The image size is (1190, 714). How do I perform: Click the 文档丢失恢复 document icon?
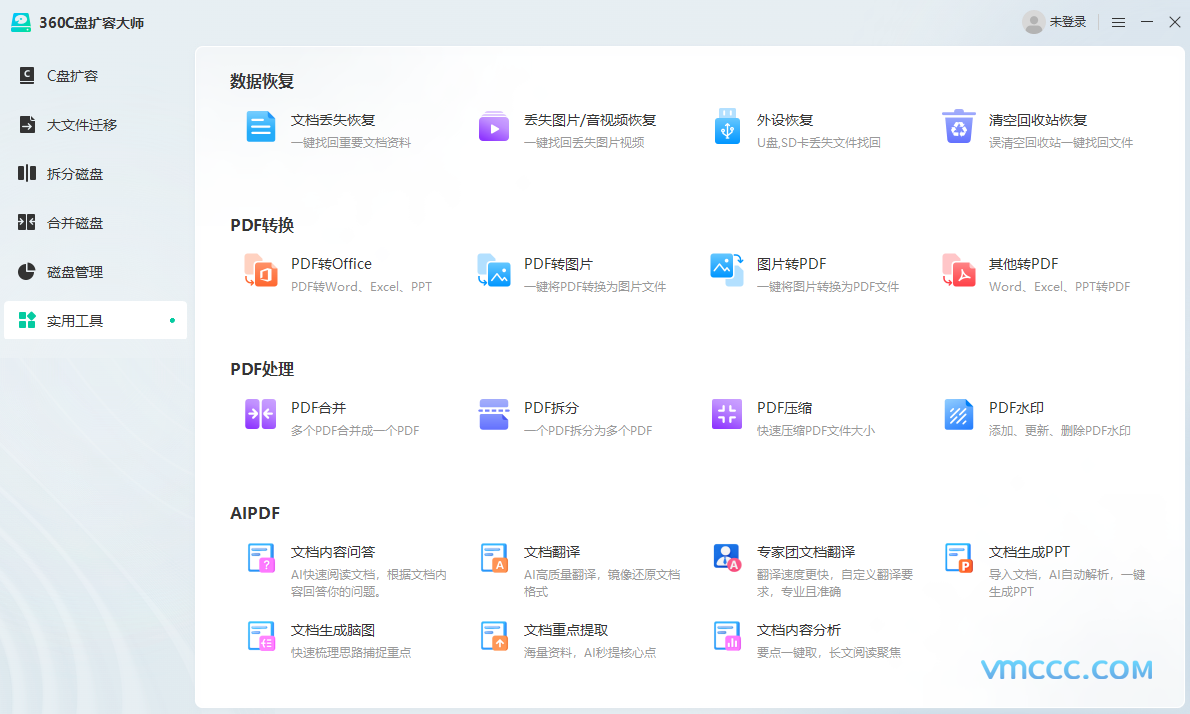click(261, 127)
